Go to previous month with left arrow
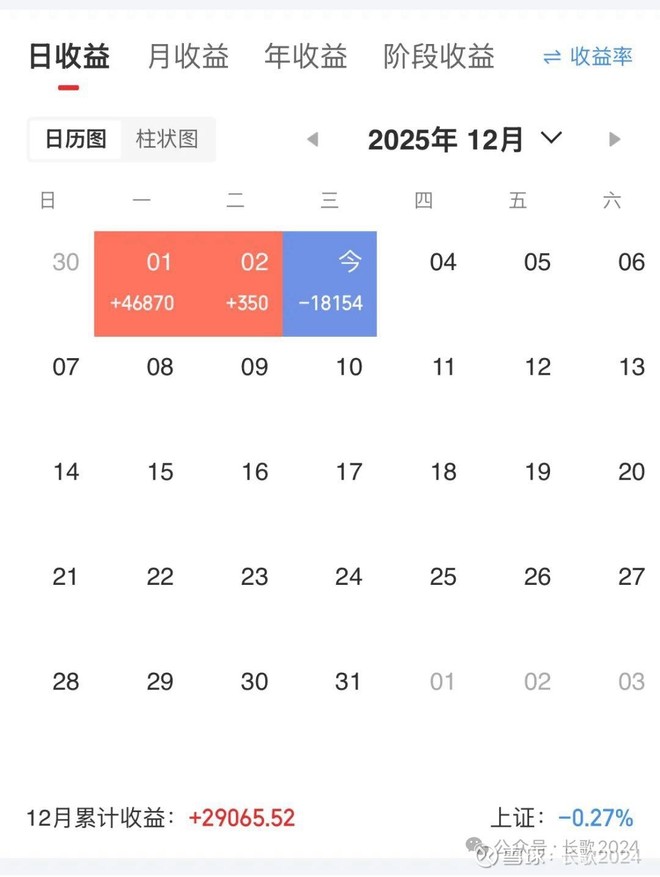 point(313,140)
